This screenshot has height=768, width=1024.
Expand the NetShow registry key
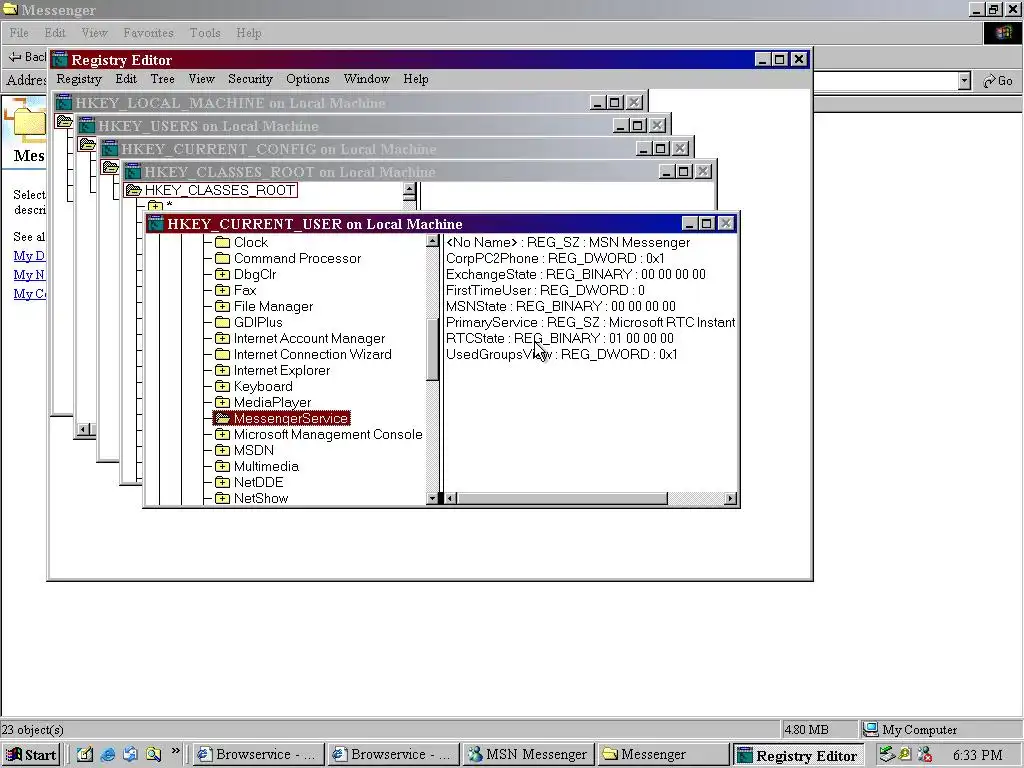coord(223,498)
